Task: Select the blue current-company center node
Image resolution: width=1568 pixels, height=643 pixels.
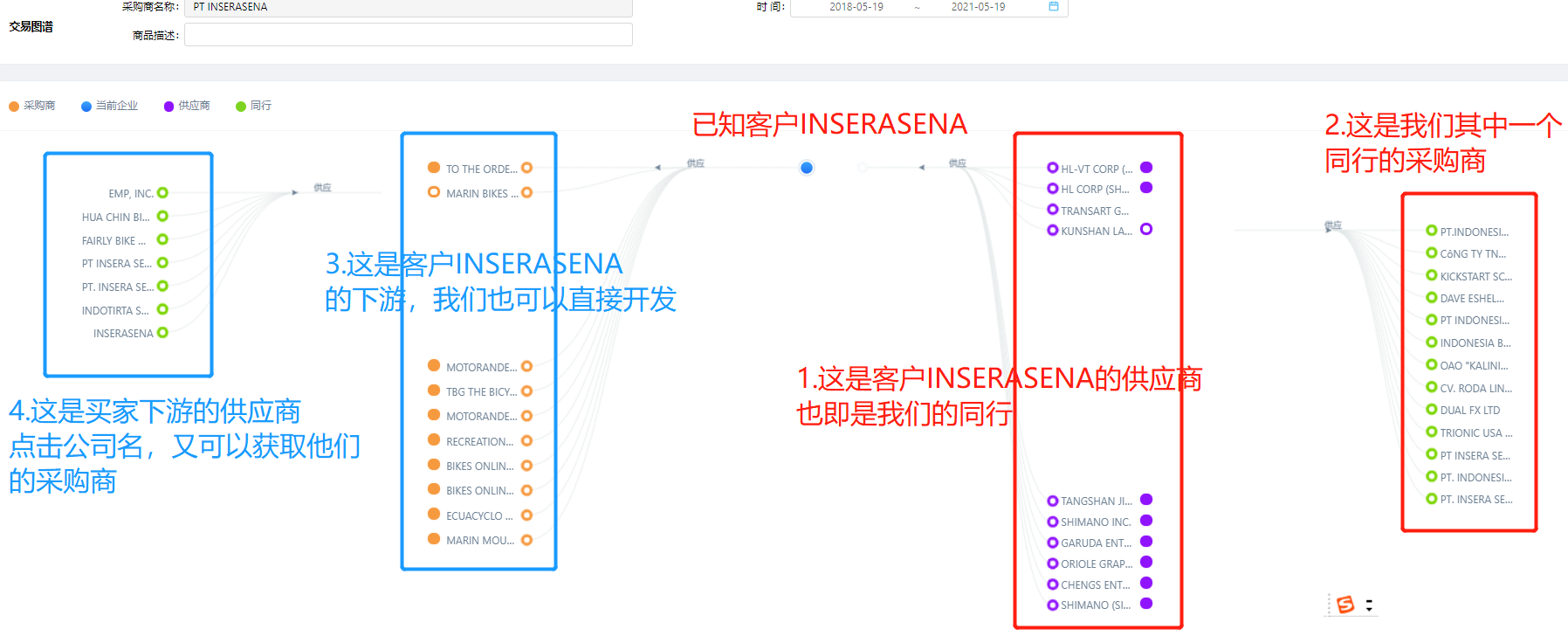Action: [807, 168]
